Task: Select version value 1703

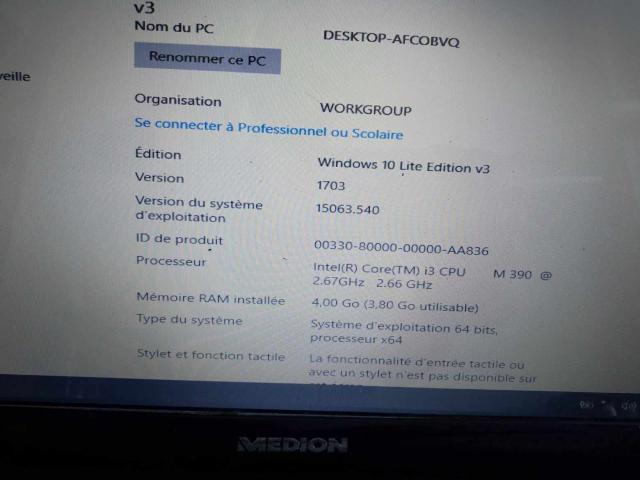Action: point(331,186)
